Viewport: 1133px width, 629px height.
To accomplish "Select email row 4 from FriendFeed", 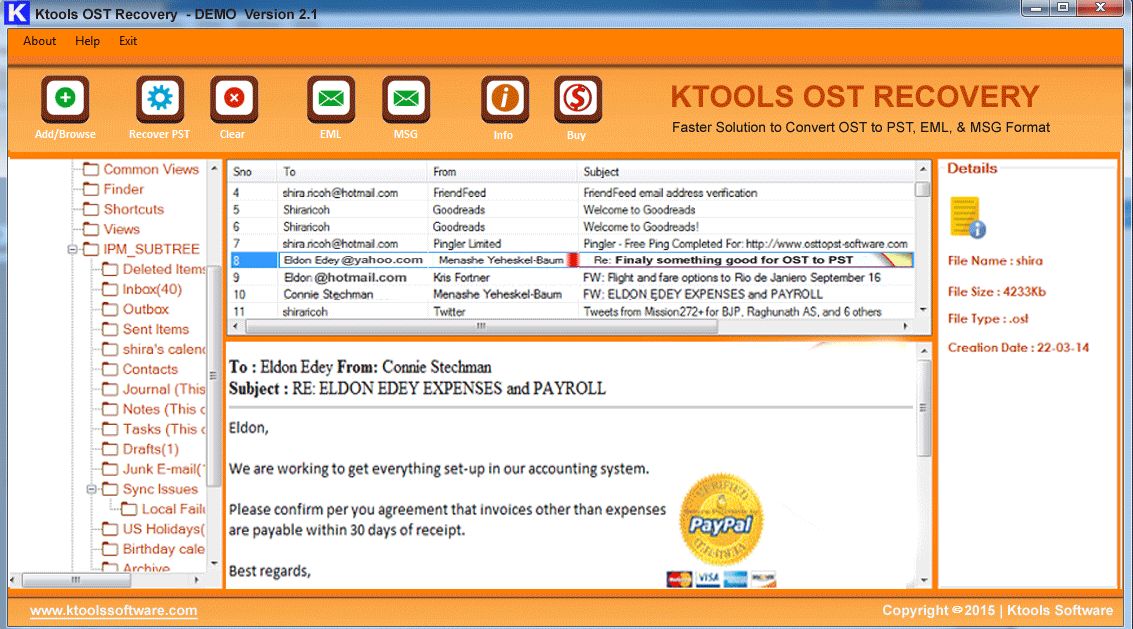I will click(572, 193).
